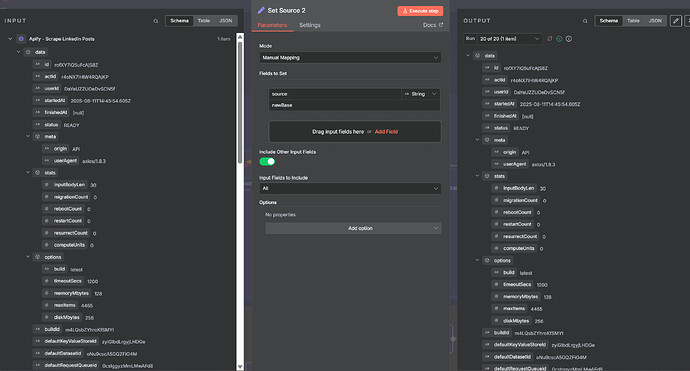Click the external link icon beside Docs

[441, 25]
